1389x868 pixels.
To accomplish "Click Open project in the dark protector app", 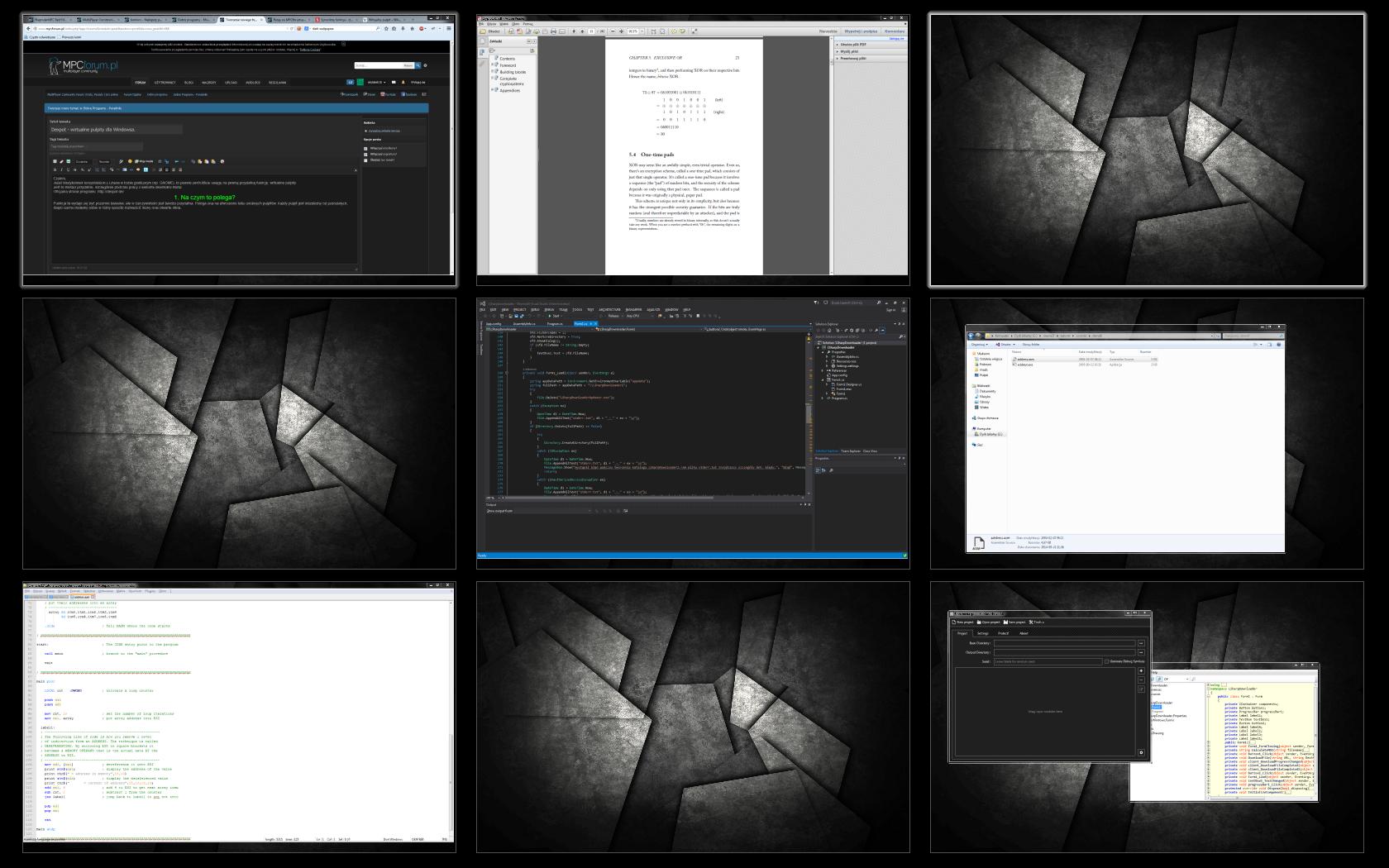I will tap(990, 622).
